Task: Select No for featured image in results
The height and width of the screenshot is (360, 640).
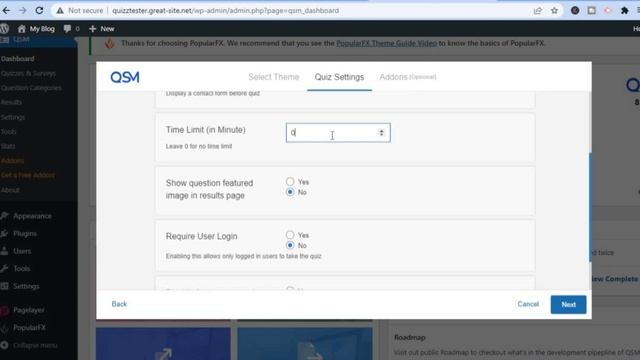Action: tap(290, 192)
